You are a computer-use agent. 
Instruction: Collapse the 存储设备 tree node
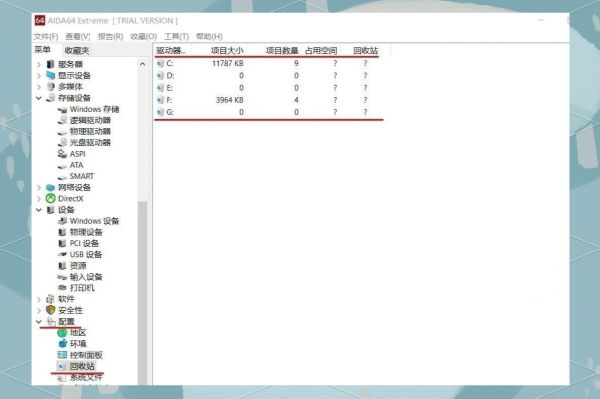point(39,98)
